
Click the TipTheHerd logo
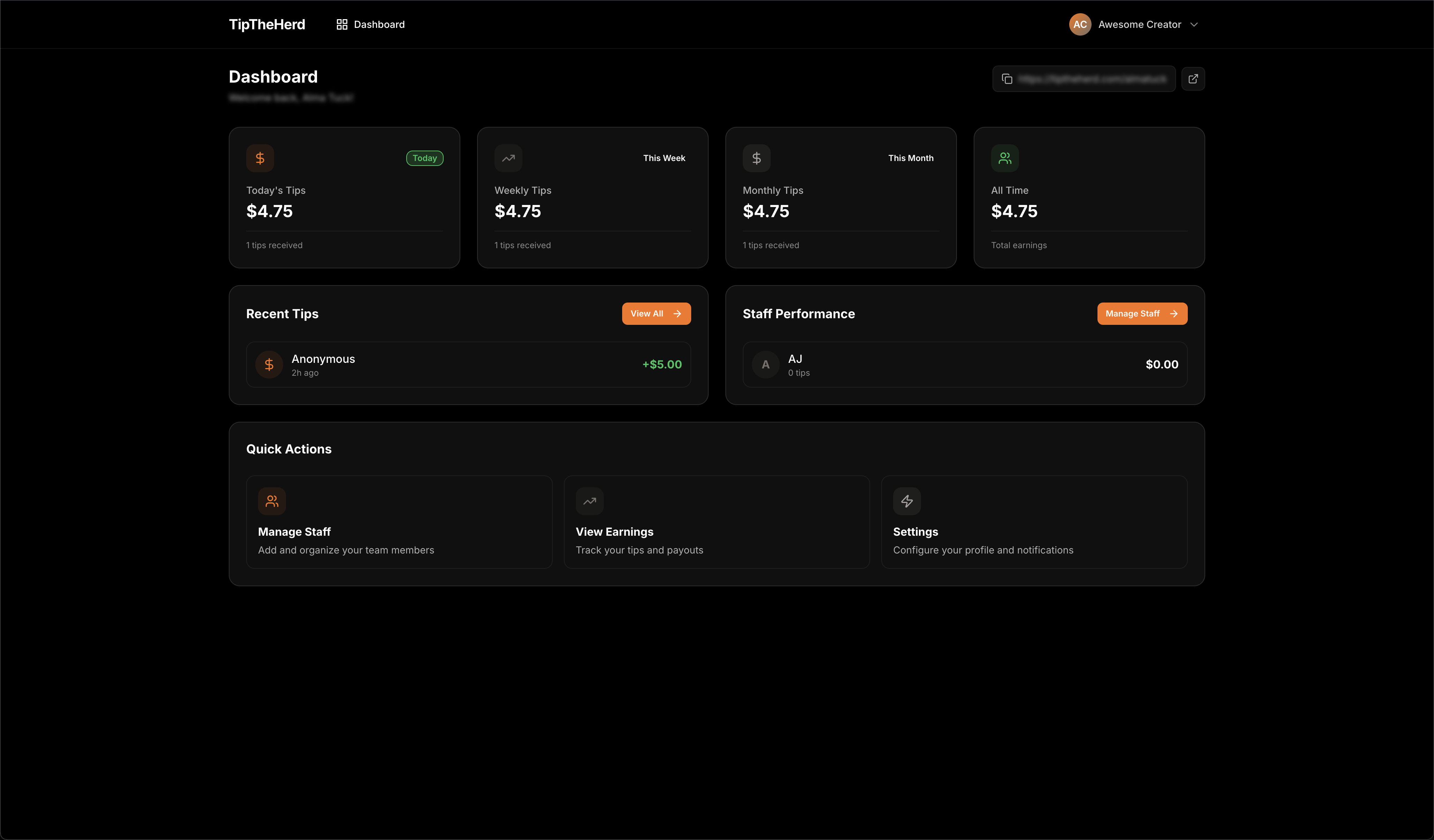click(266, 24)
